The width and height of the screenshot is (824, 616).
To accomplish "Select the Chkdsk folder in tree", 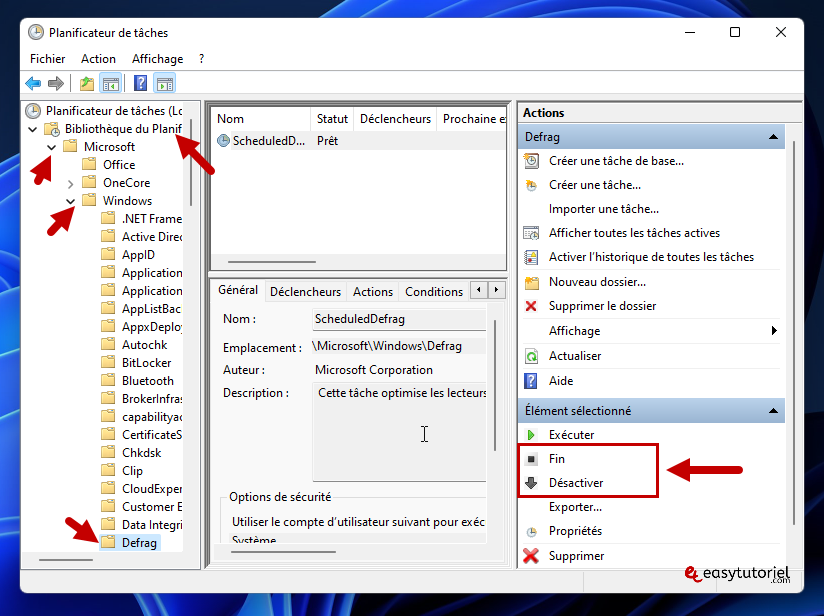I will (141, 453).
